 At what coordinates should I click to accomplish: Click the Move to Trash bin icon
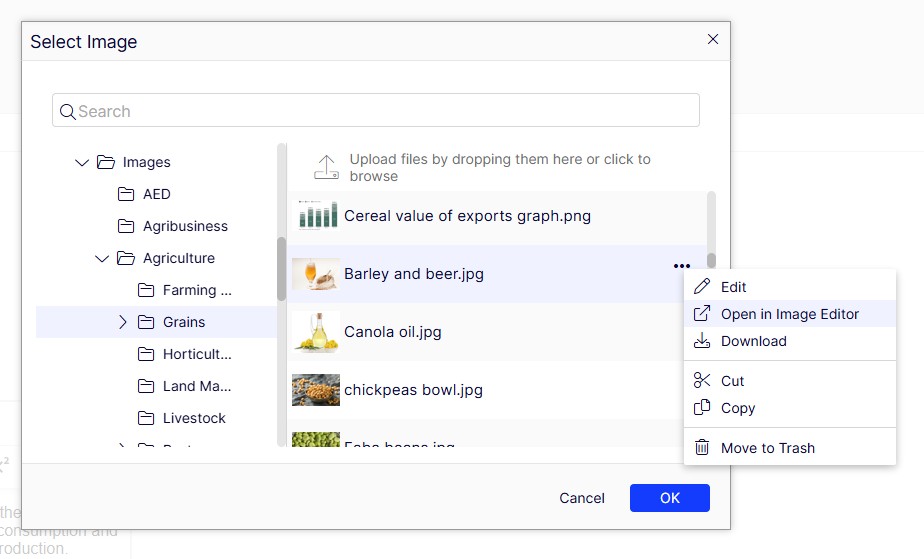(x=702, y=448)
